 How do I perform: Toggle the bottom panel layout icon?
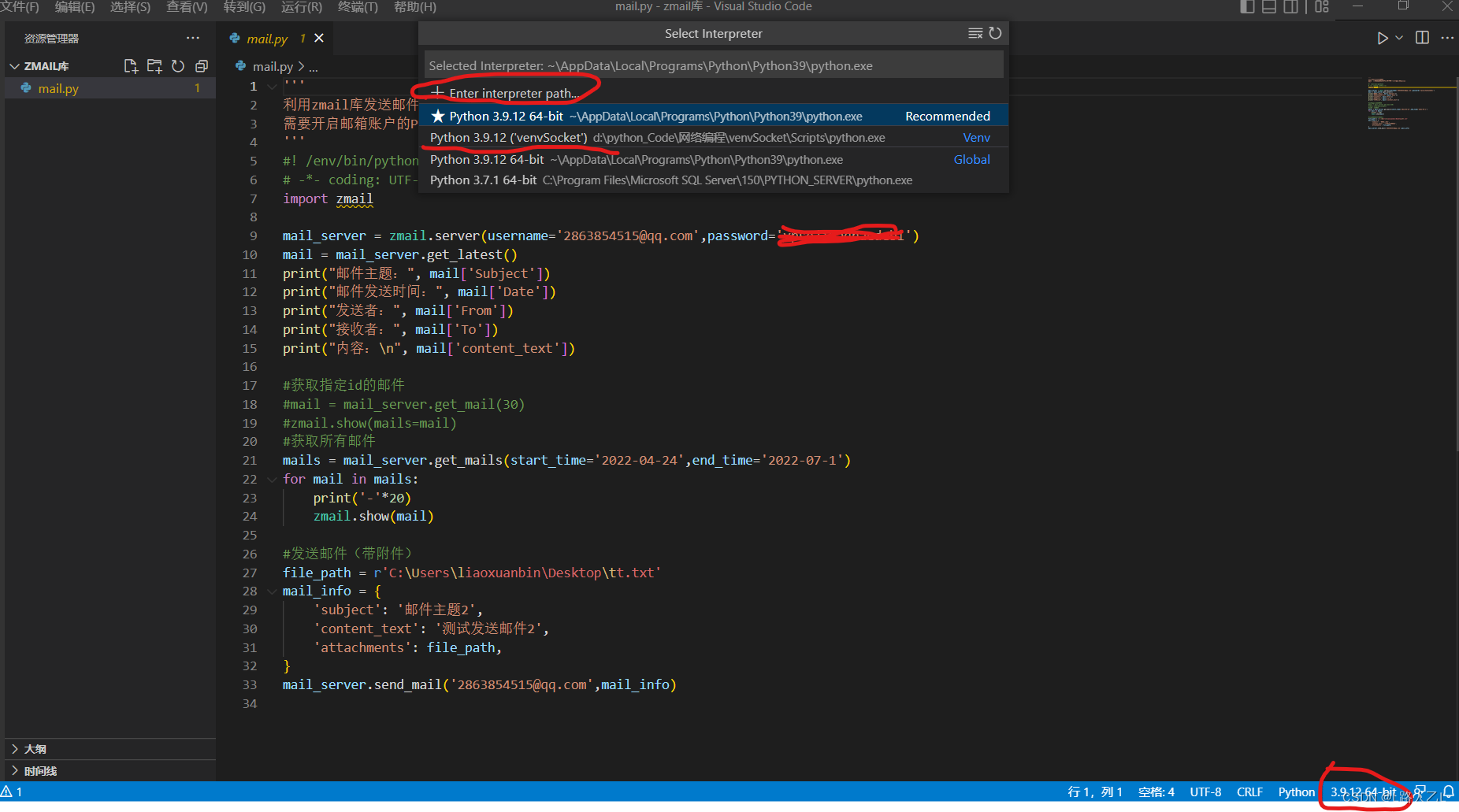coord(1269,6)
